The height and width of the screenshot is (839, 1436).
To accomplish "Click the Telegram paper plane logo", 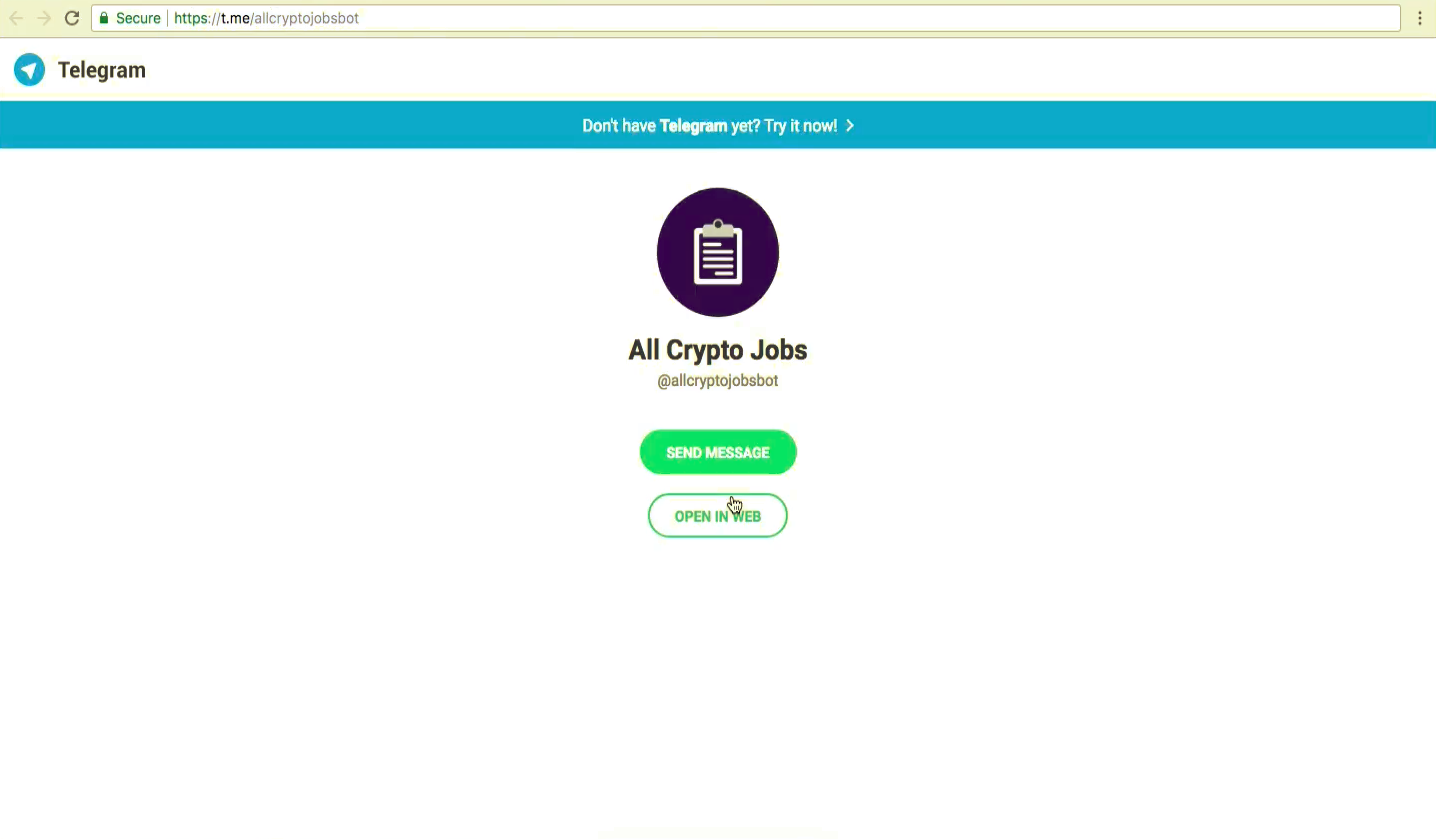I will [29, 68].
